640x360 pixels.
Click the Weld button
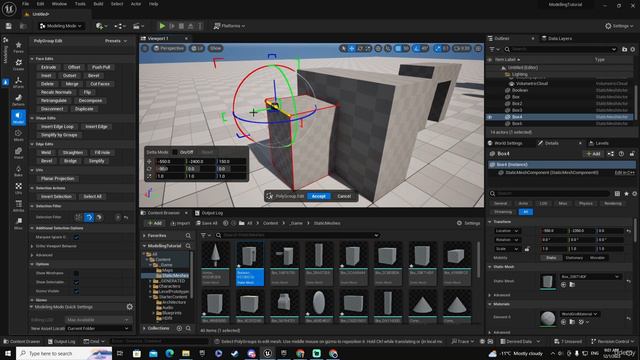[x=46, y=153]
